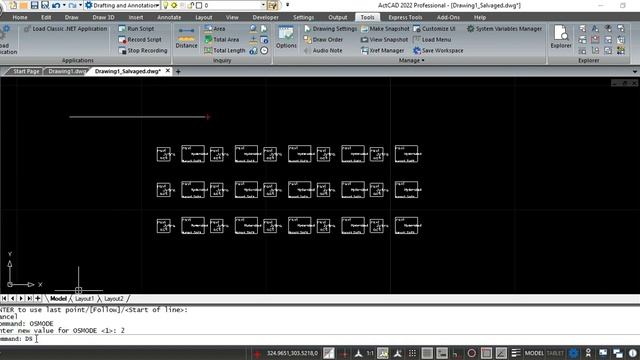Viewport: 640px width, 360px height.
Task: Click the command line input field
Action: point(320,339)
